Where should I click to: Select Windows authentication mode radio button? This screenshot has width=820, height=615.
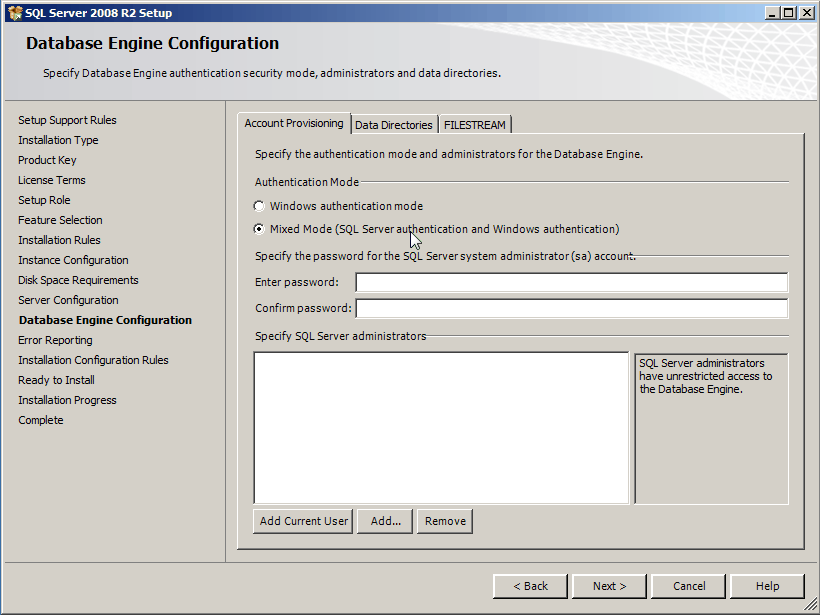(259, 206)
